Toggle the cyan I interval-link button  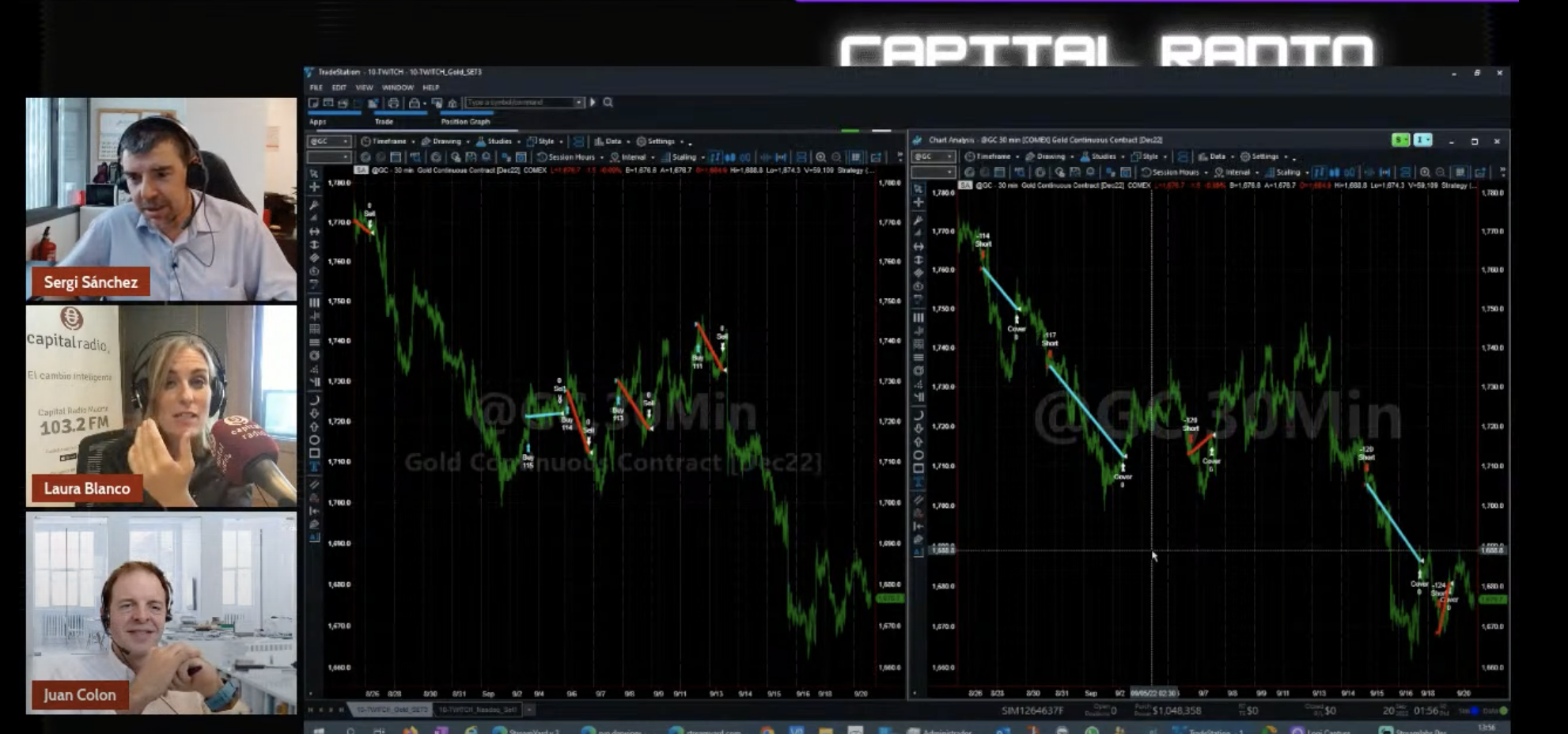1422,140
